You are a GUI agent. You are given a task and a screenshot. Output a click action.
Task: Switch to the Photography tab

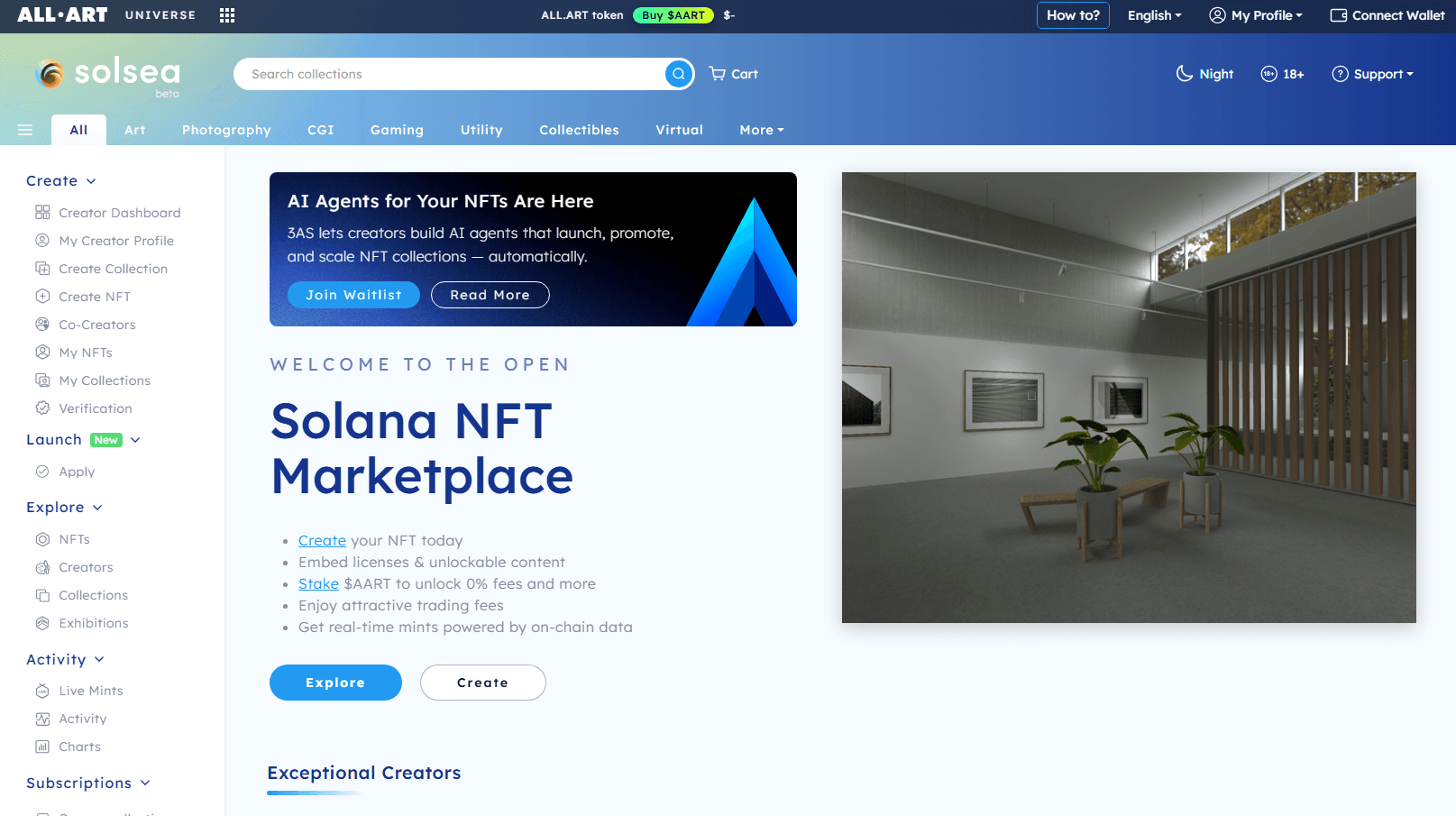click(x=226, y=130)
